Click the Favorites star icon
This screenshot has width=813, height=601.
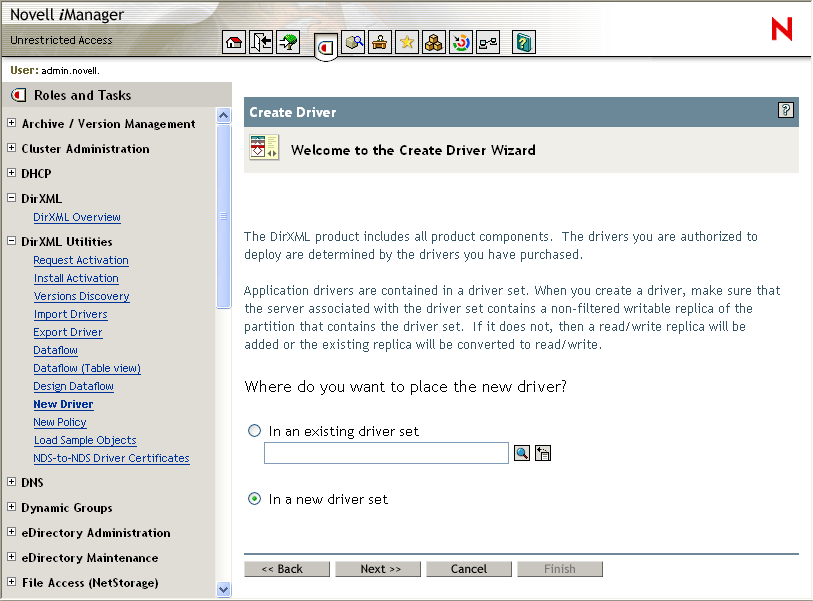click(x=406, y=42)
